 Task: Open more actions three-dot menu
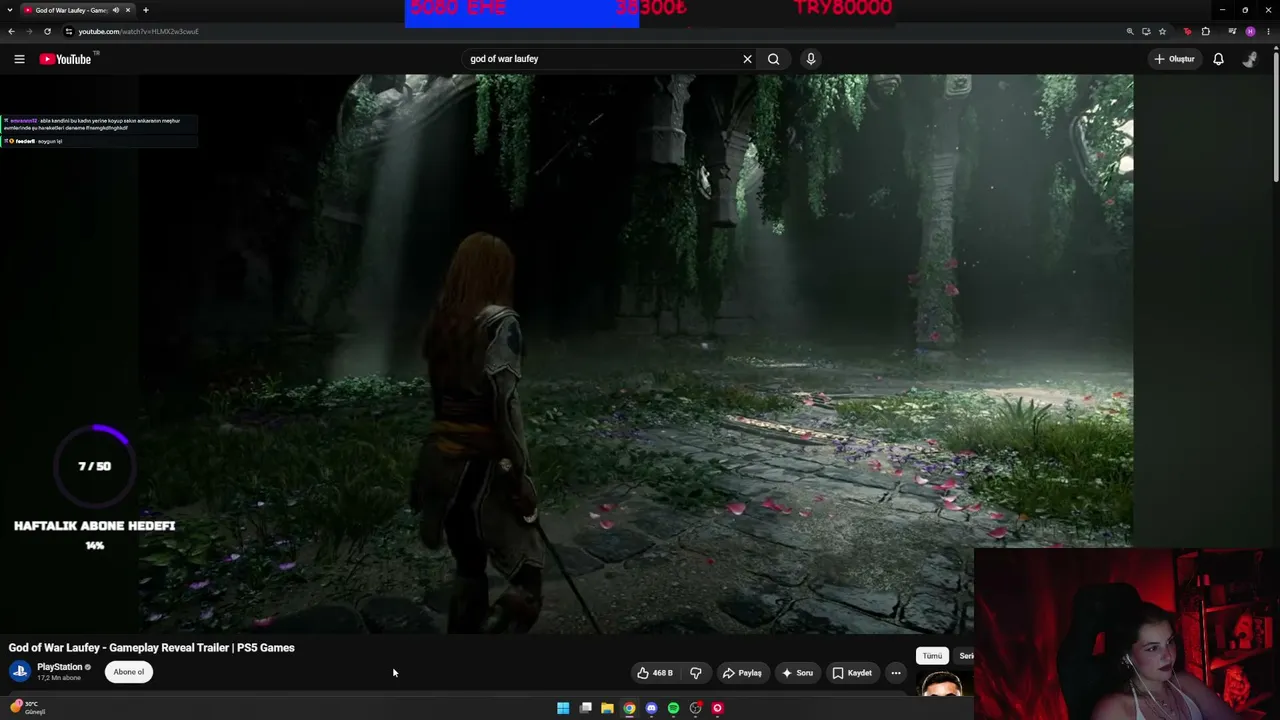896,673
